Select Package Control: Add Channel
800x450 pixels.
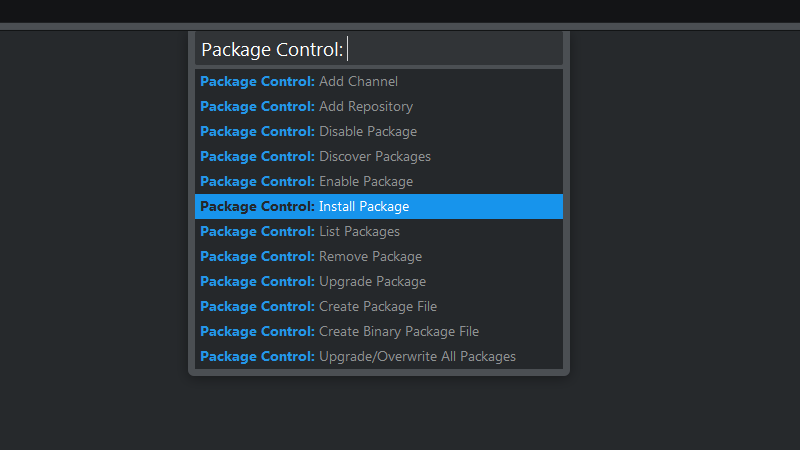click(378, 82)
